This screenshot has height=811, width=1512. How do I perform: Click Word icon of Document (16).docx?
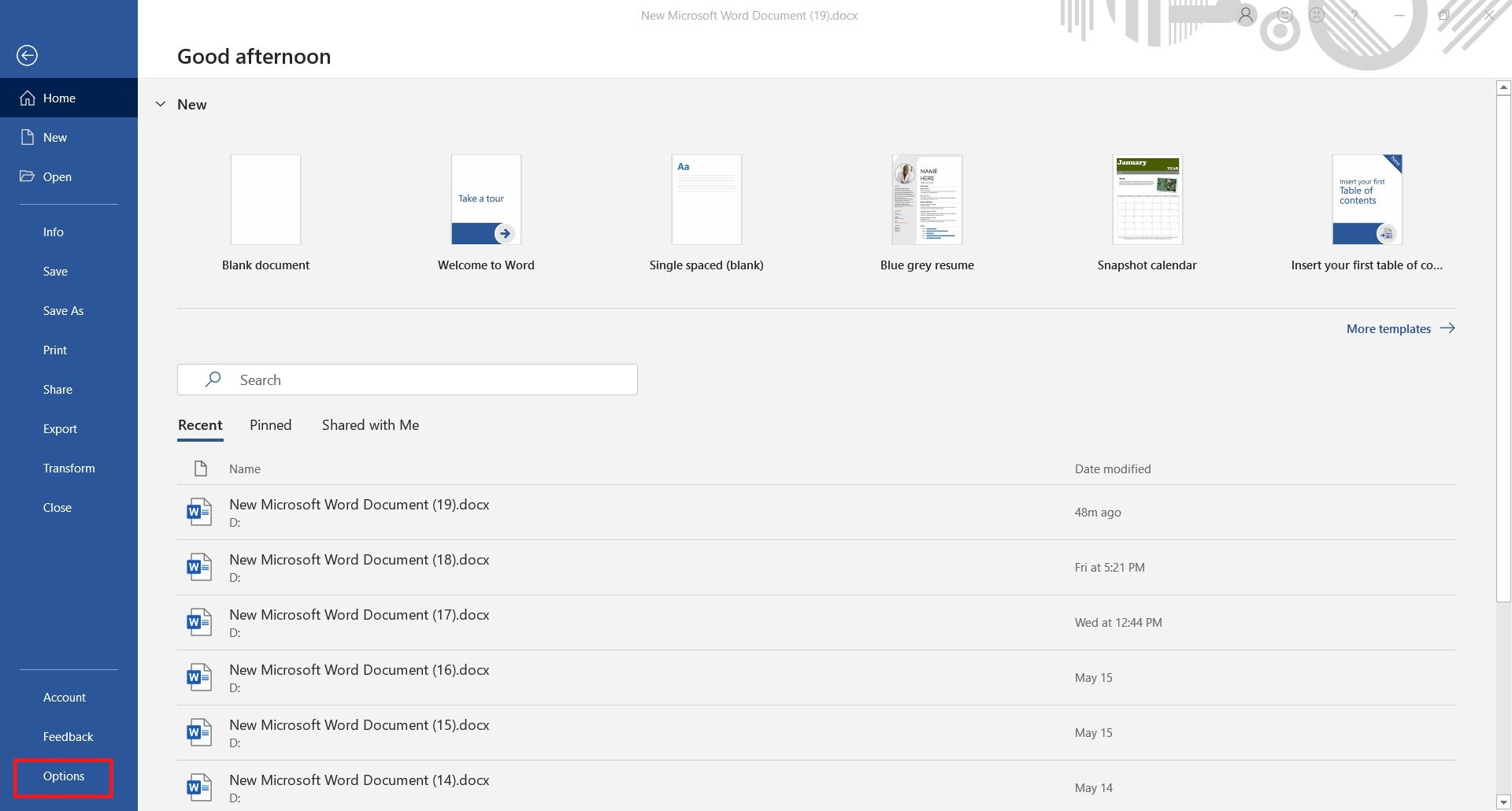pos(198,677)
